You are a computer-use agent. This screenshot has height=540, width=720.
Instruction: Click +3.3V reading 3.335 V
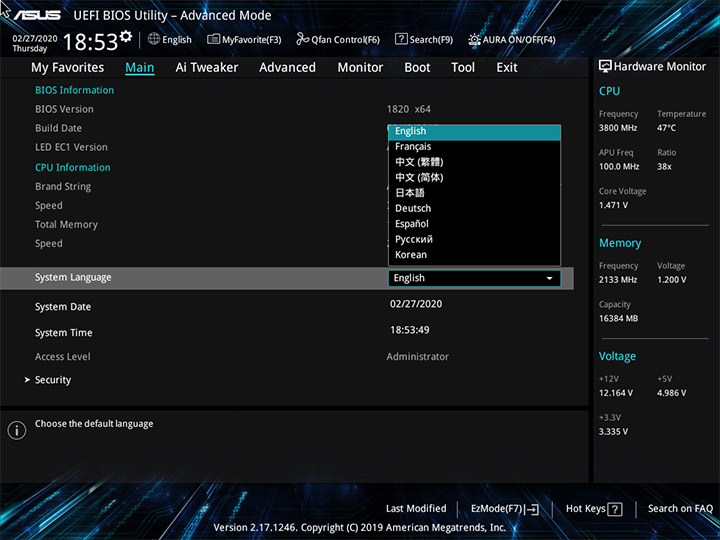click(613, 432)
